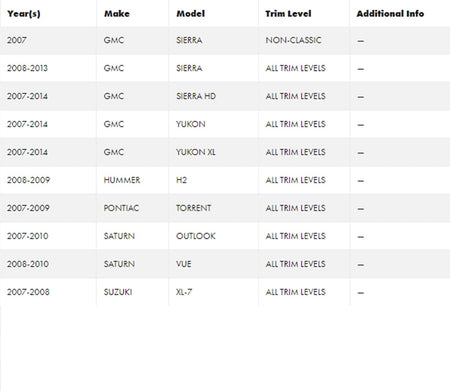The image size is (450, 391).
Task: Select the 2008-2013 year range cell
Action: point(27,68)
